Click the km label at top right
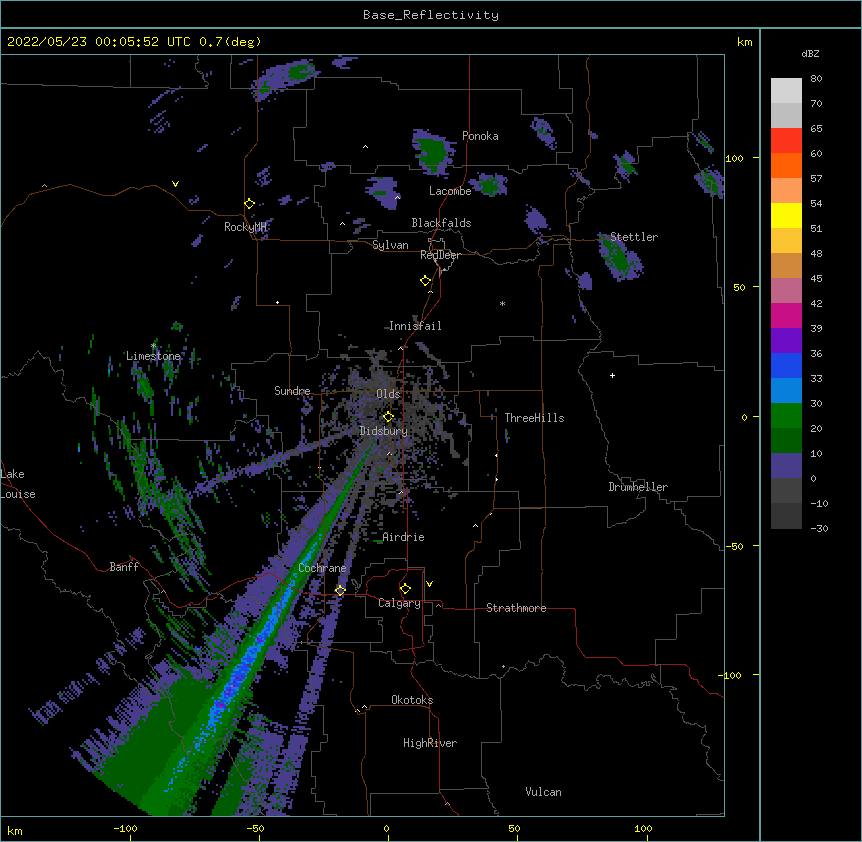 point(744,42)
